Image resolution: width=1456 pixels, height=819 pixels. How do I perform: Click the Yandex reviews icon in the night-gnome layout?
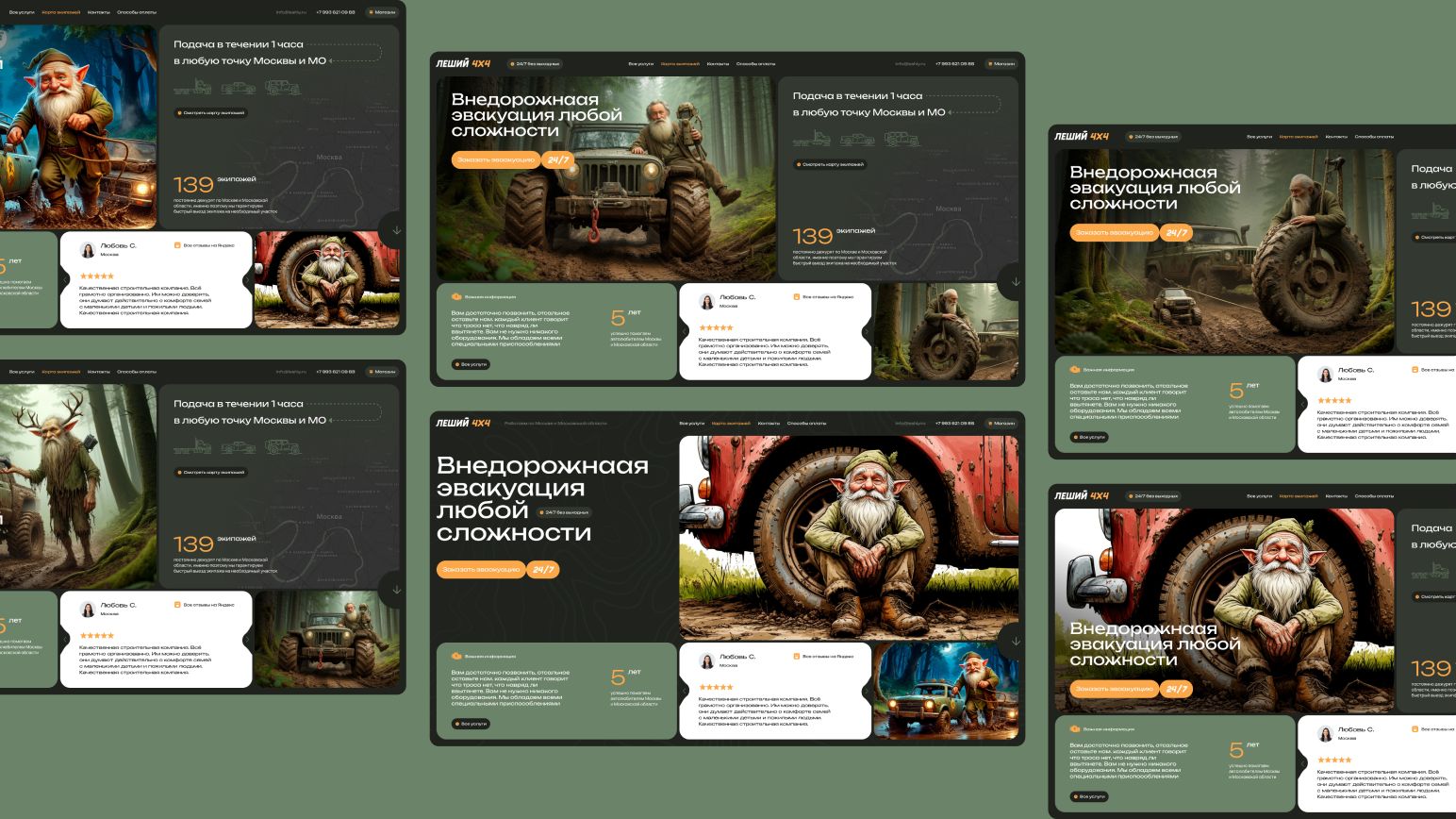796,656
